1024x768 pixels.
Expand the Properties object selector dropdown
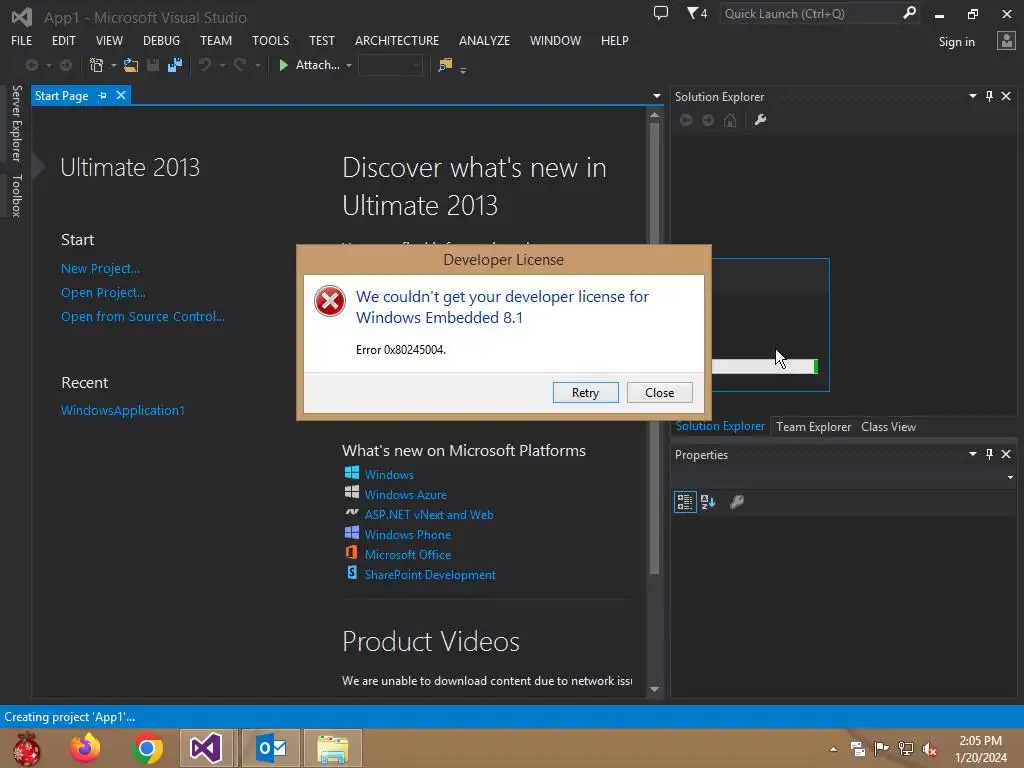pos(1010,477)
